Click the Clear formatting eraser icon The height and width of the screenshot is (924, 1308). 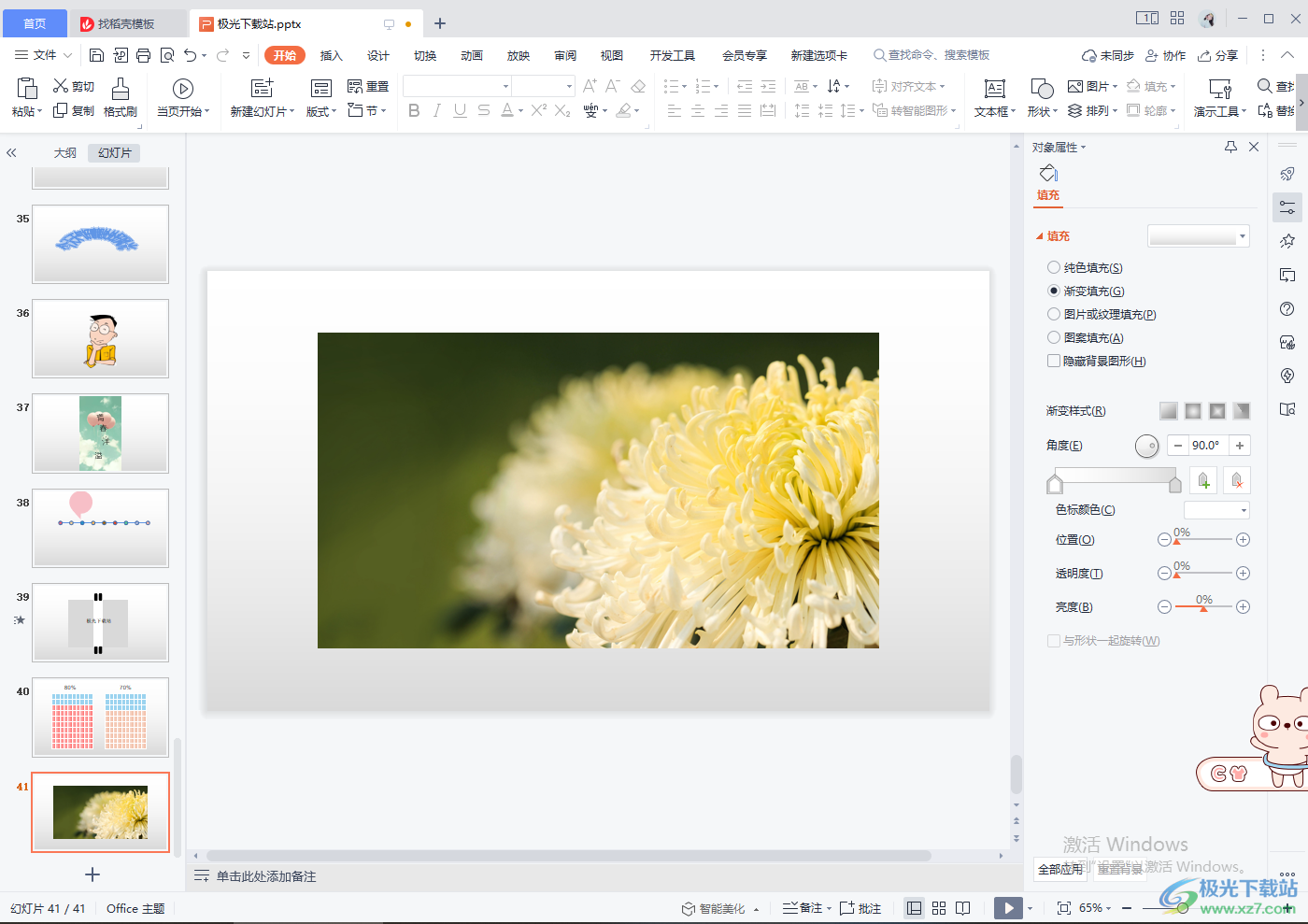click(638, 86)
